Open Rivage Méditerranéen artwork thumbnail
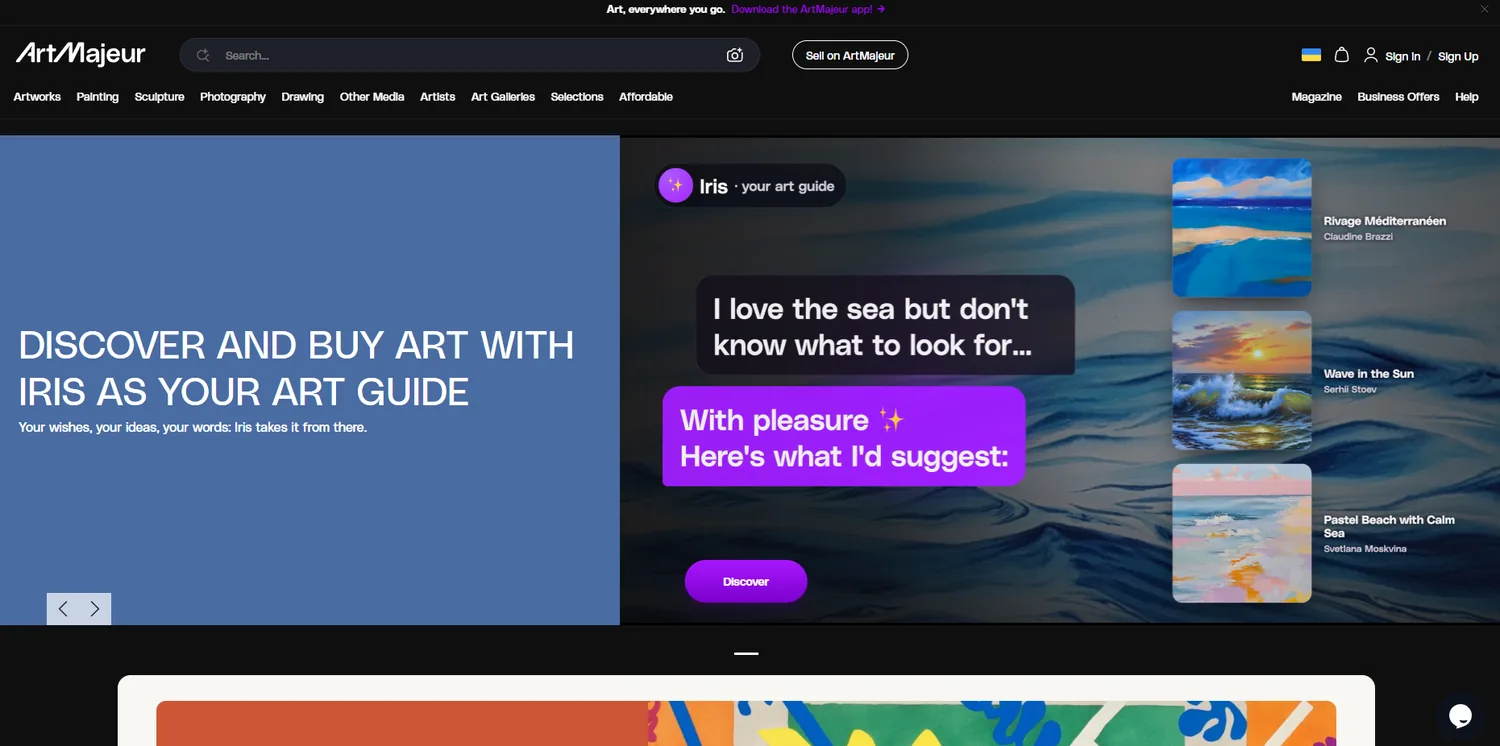The height and width of the screenshot is (746, 1500). coord(1241,228)
